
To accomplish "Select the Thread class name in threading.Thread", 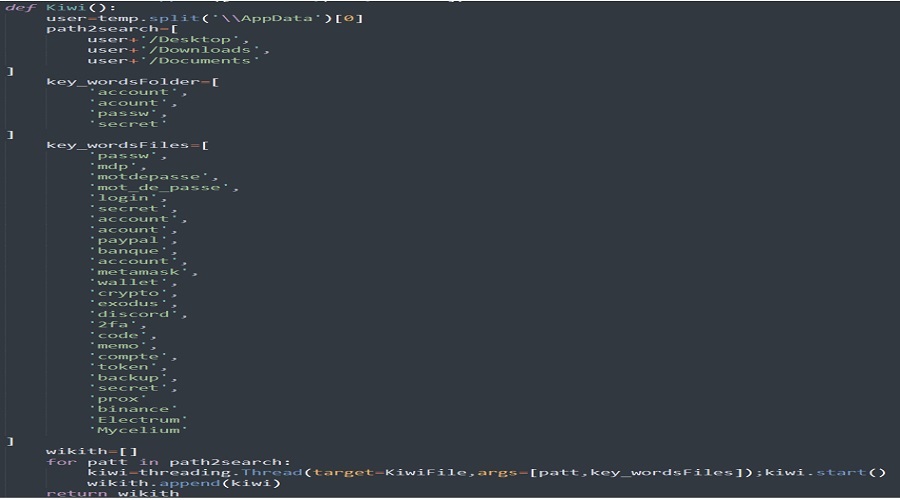I will 271,473.
